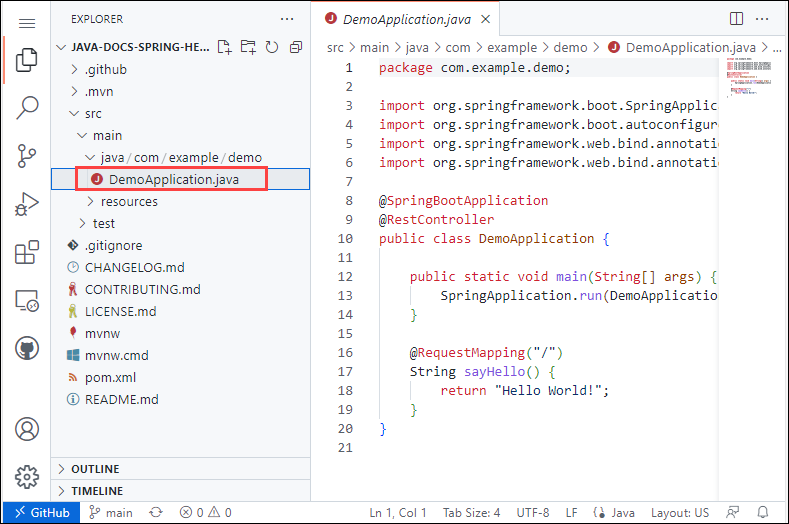Expand the TIMELINE section

click(x=180, y=491)
